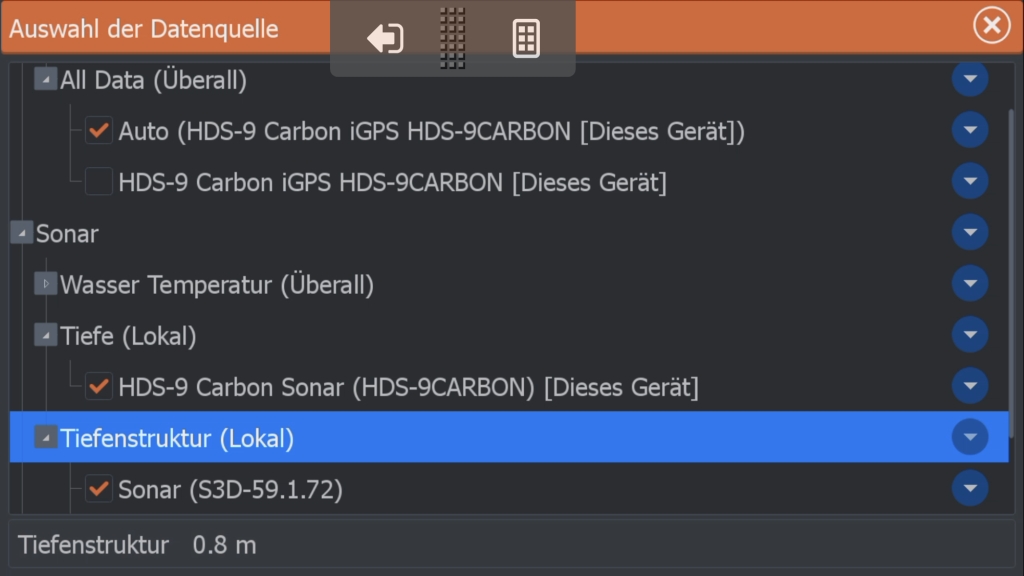
Task: Select the Tiefenstruktur (Lokal) tree item
Action: coord(177,438)
